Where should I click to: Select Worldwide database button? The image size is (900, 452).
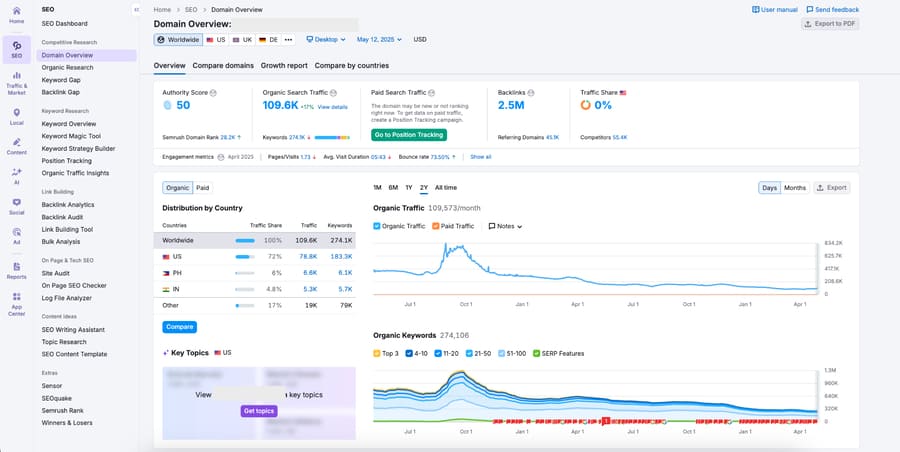(x=179, y=40)
